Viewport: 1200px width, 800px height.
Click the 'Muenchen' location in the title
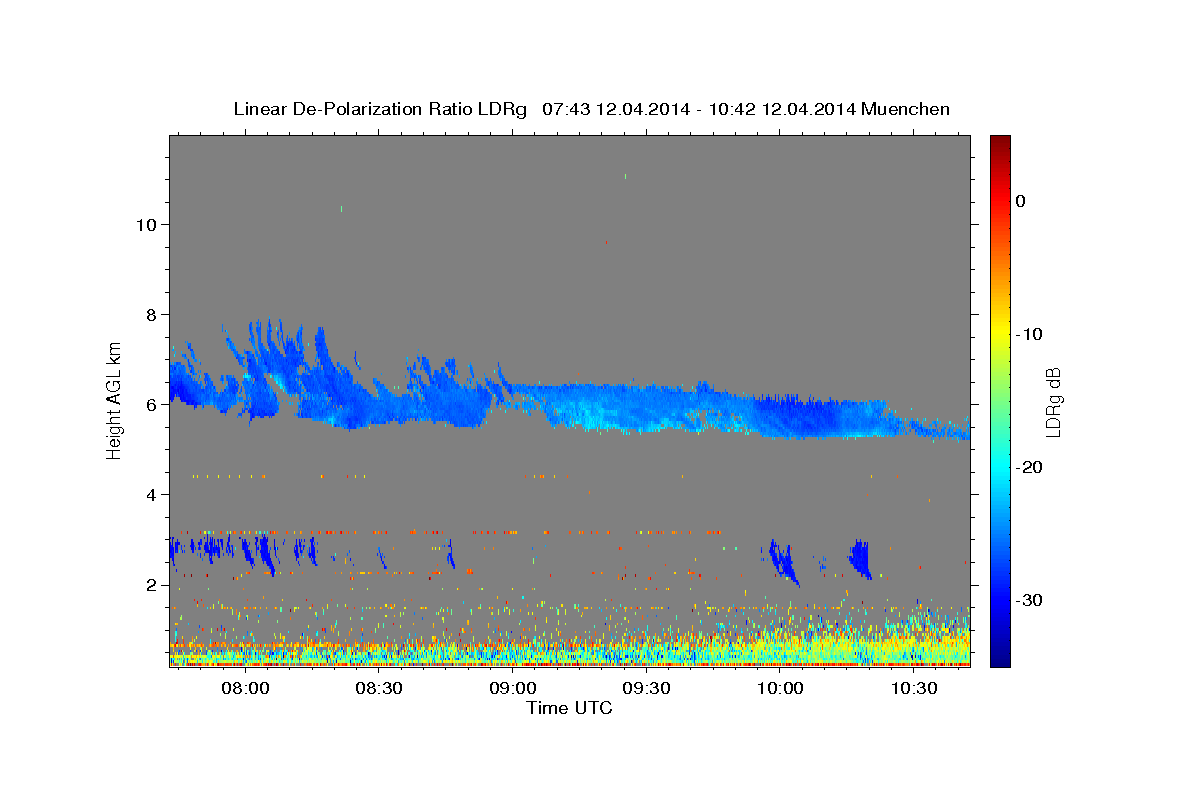(x=906, y=109)
